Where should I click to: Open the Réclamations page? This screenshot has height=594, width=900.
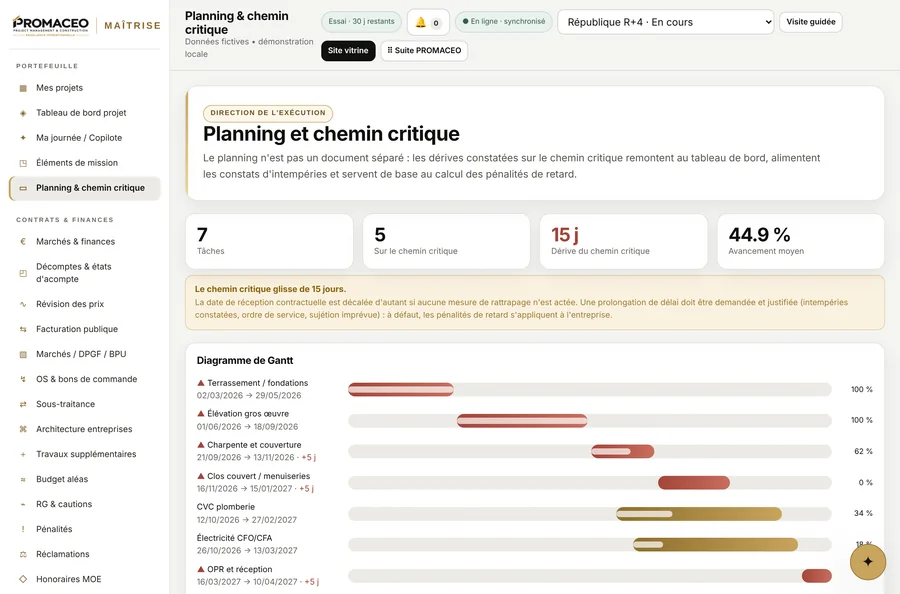[85, 554]
